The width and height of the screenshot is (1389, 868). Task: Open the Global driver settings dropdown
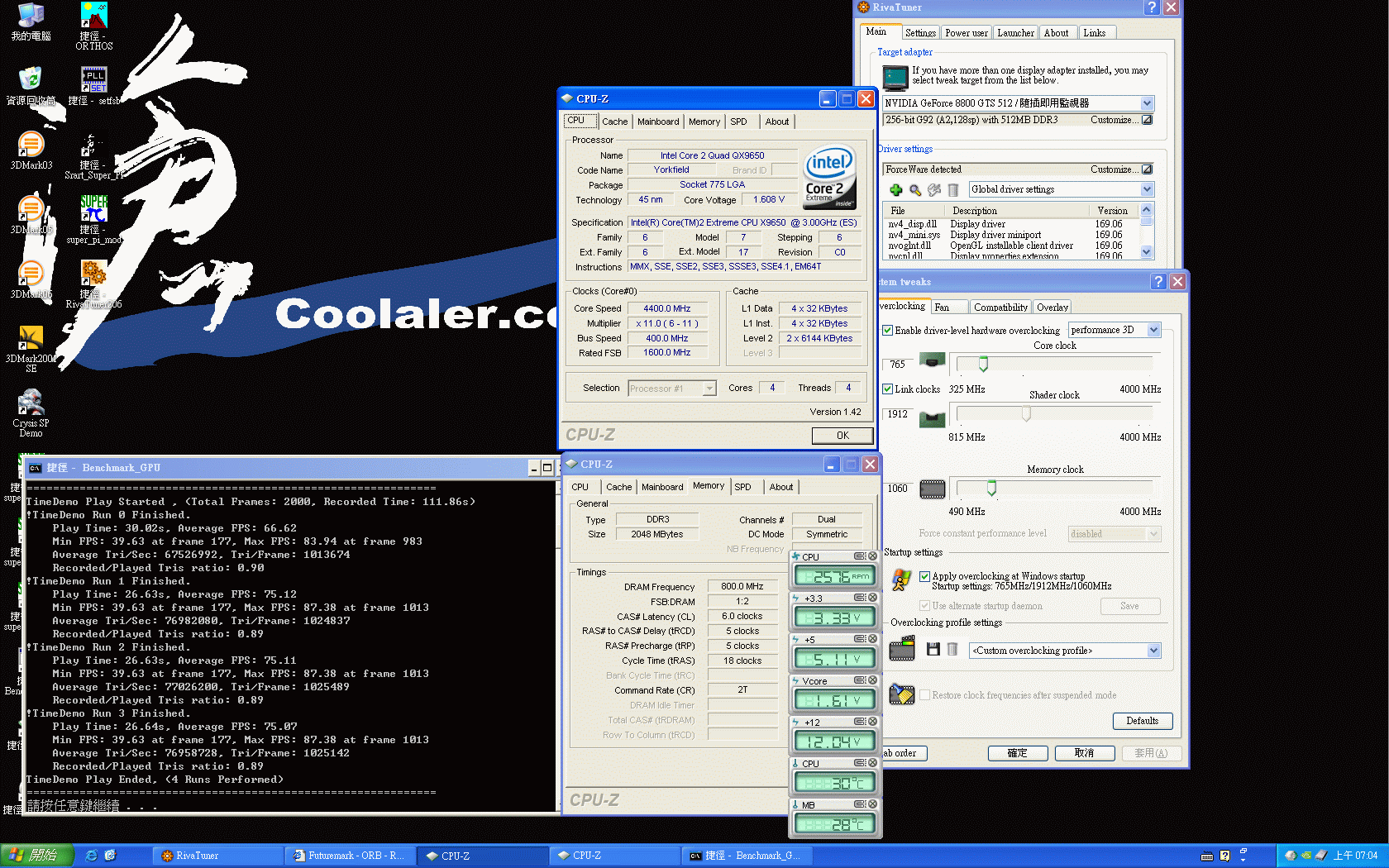[x=1147, y=189]
